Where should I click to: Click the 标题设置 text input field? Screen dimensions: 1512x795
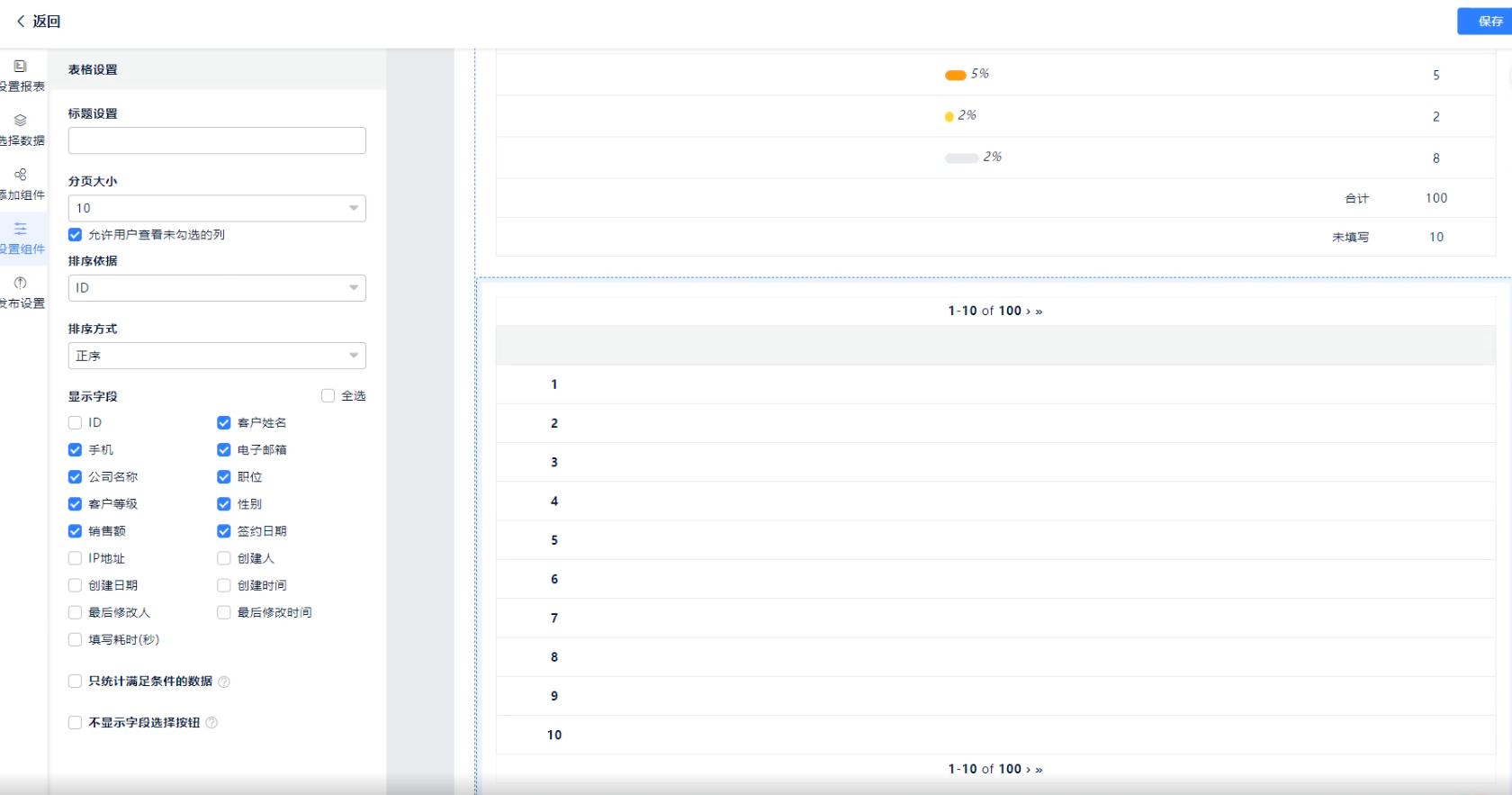(217, 140)
